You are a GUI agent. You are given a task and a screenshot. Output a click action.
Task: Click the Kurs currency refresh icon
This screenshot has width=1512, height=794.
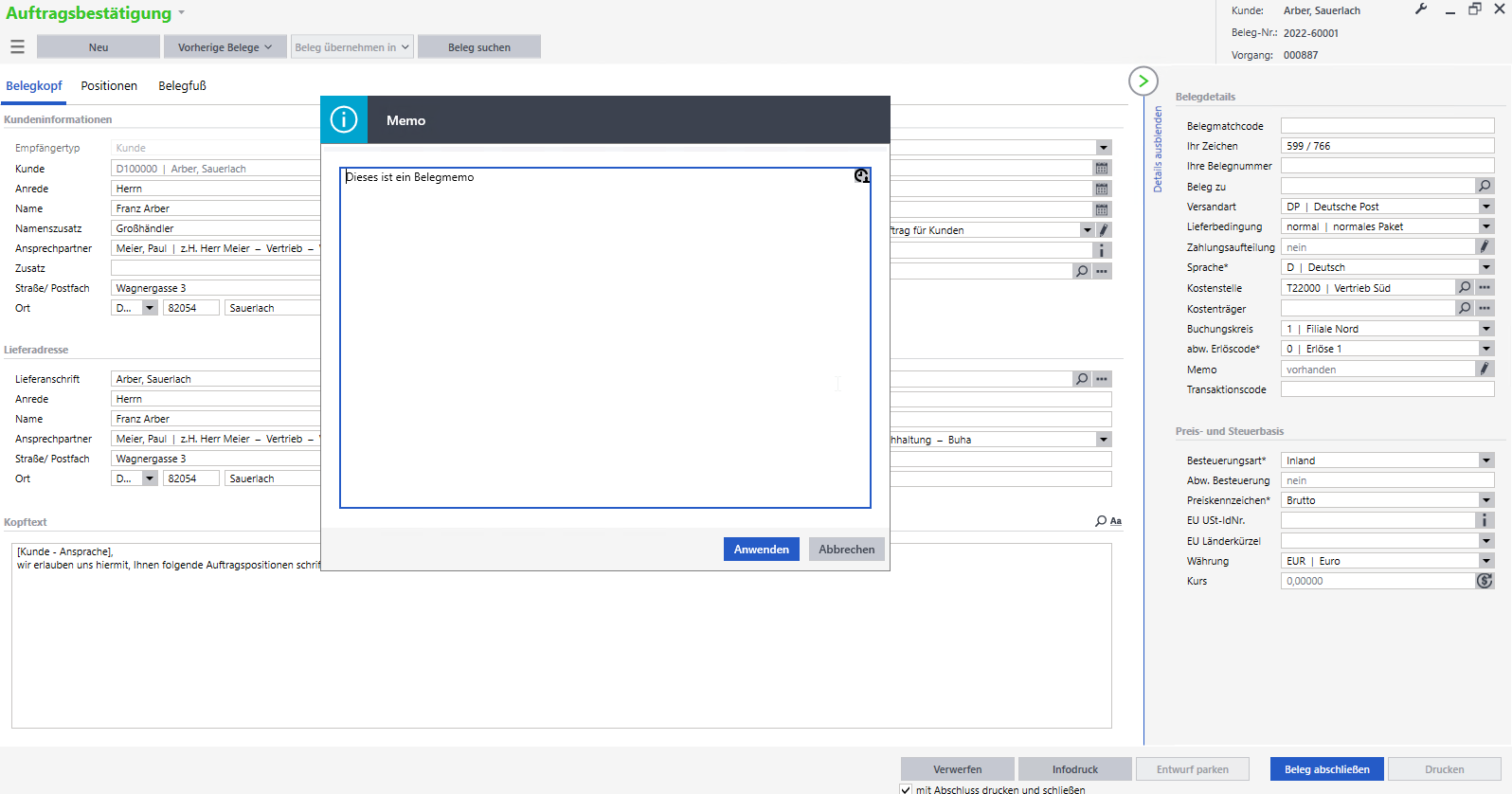point(1485,581)
